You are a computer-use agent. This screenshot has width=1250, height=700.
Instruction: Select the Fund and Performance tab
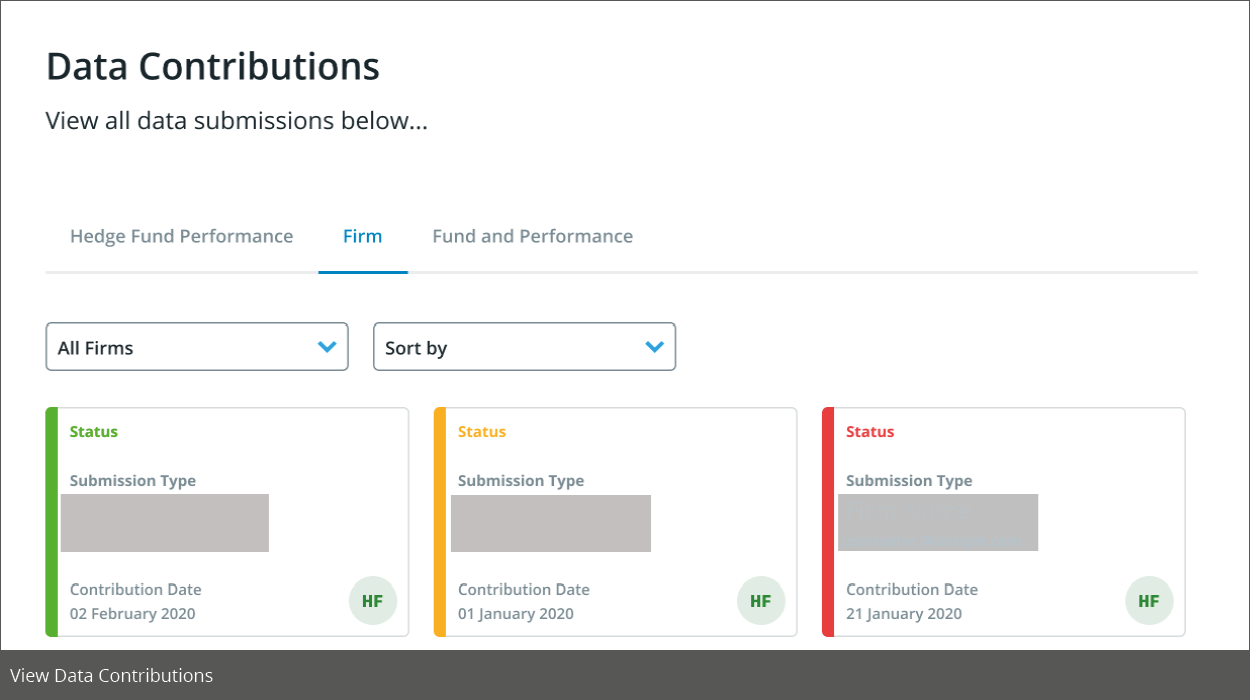(x=532, y=236)
